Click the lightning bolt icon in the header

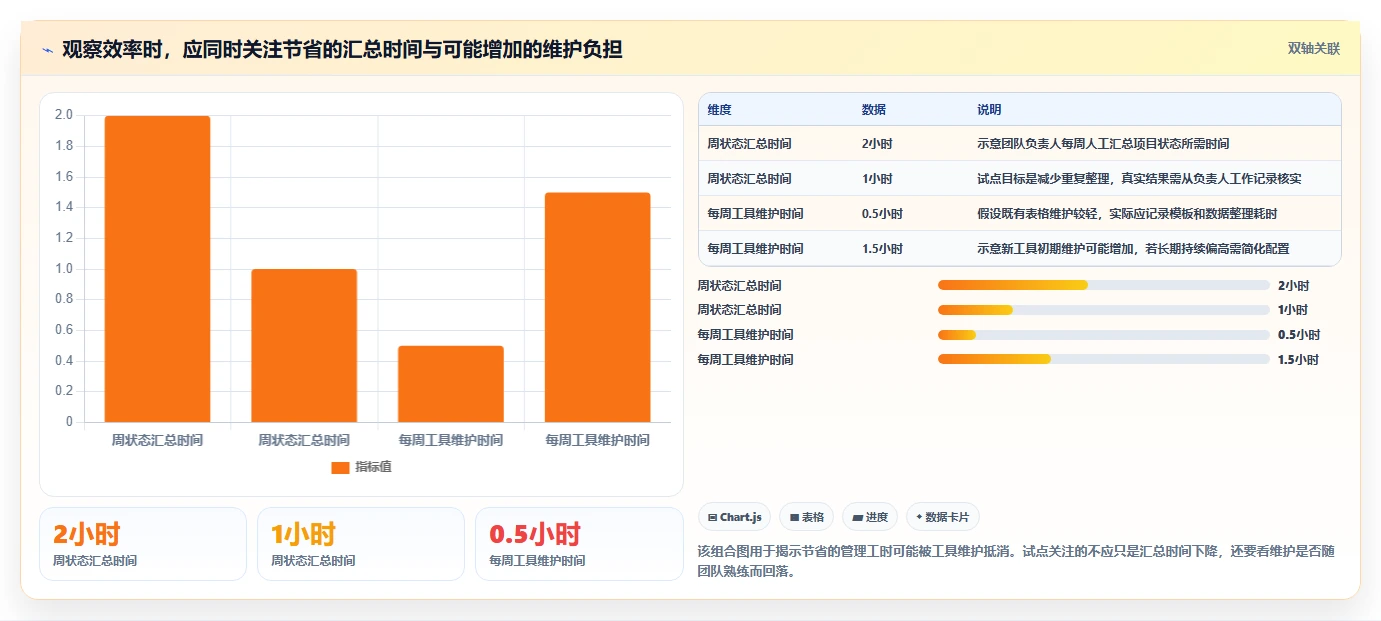(x=48, y=50)
